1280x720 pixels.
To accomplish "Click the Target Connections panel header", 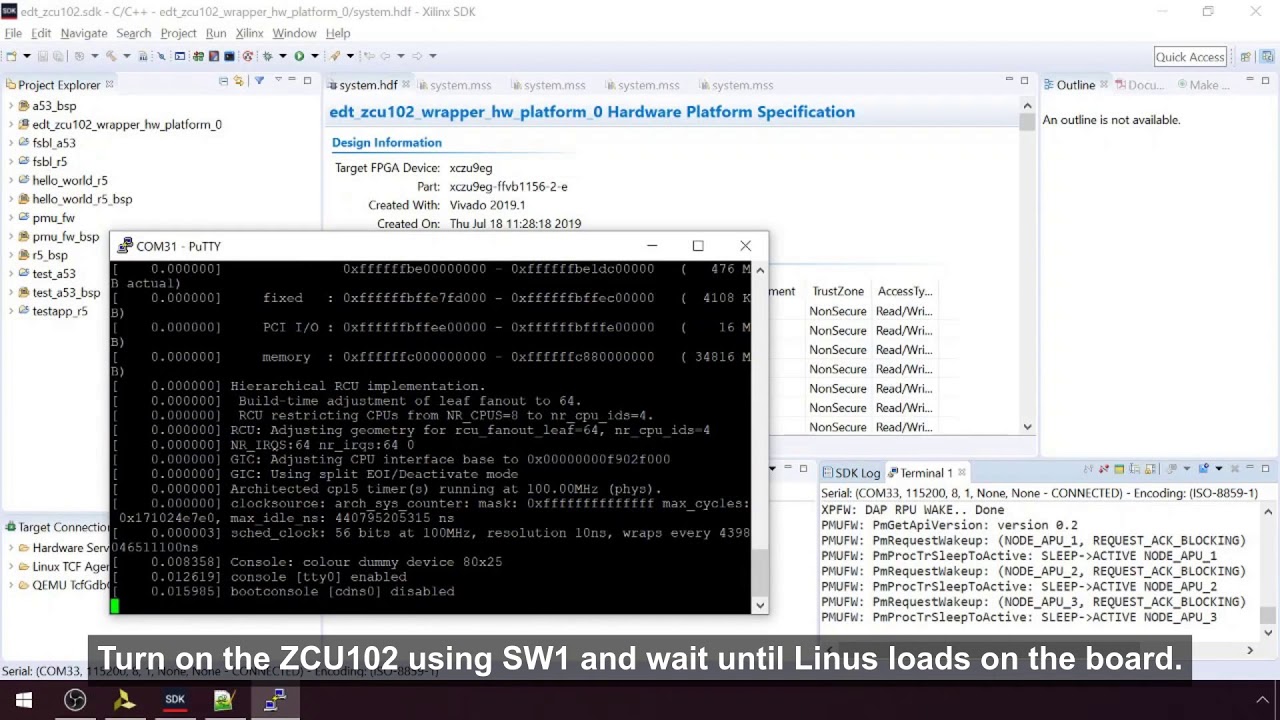I will [56, 527].
